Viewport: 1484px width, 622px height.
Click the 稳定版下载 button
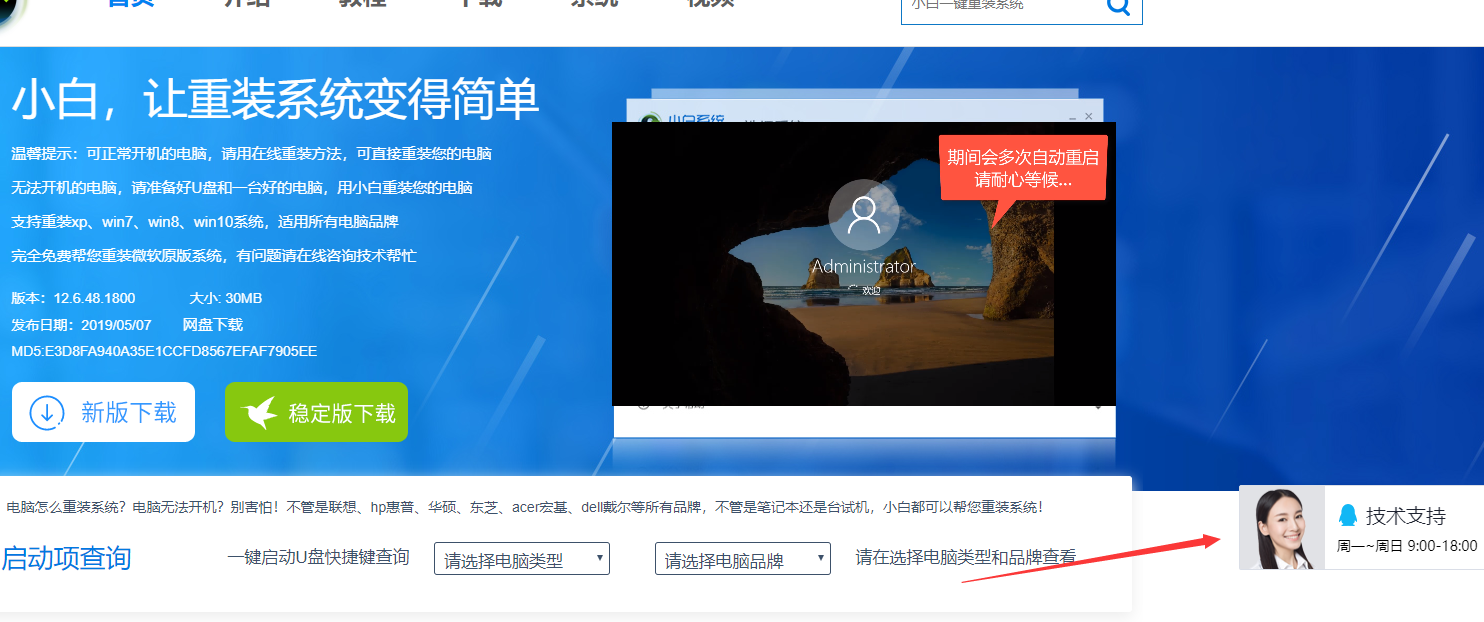[316, 410]
